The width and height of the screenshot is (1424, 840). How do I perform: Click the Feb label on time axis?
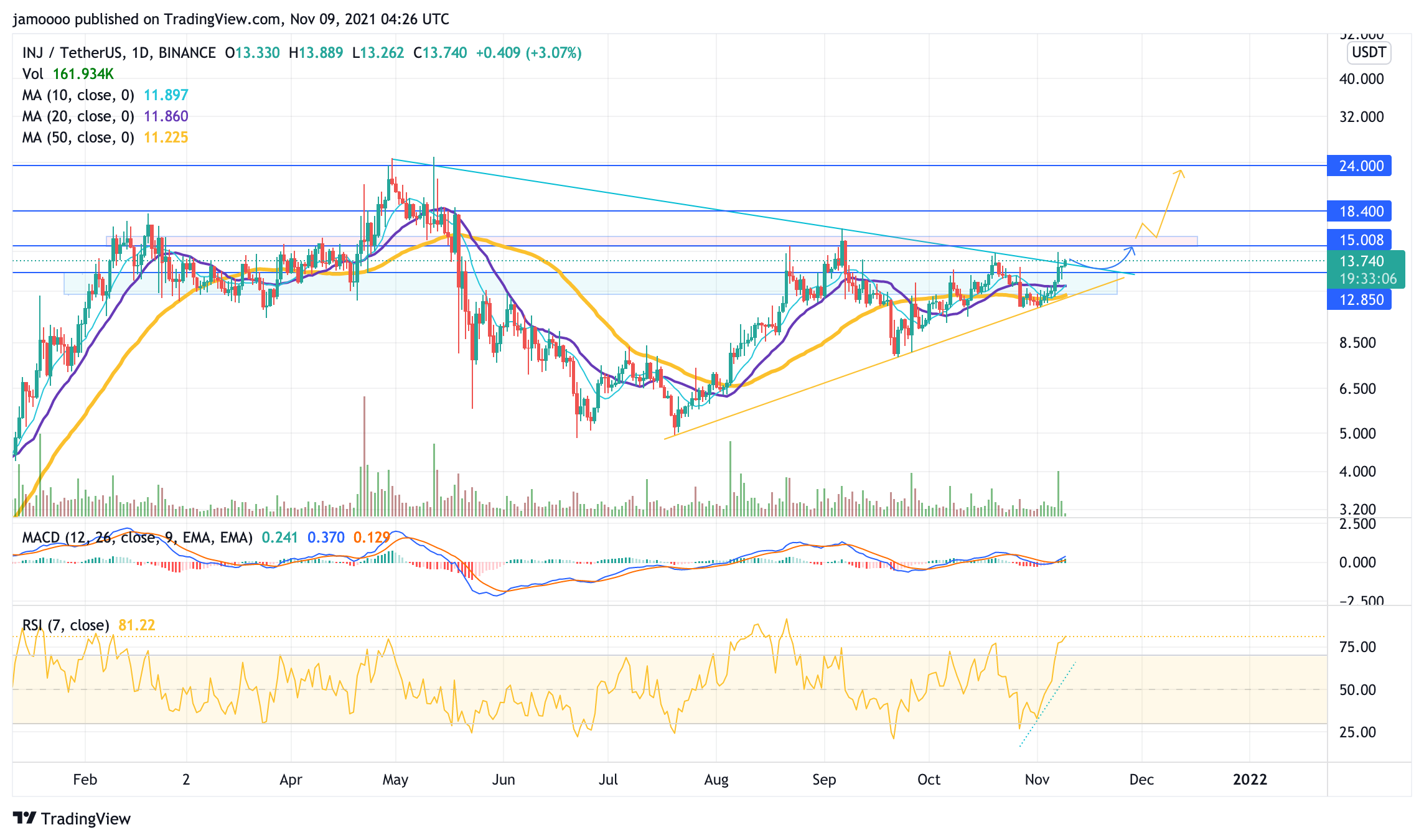[85, 780]
